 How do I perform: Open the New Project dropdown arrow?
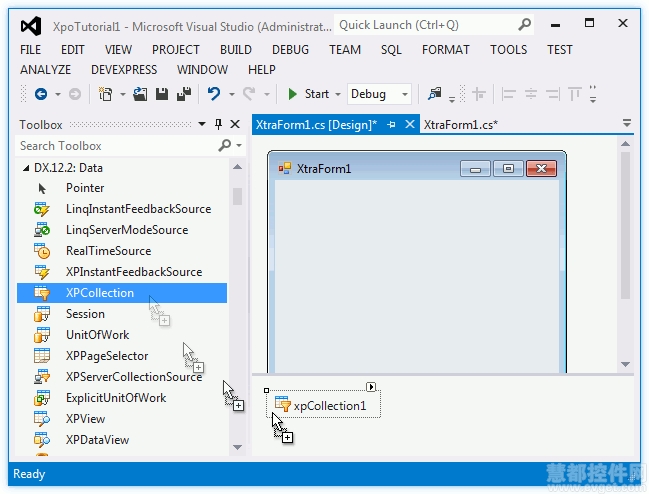(x=123, y=95)
